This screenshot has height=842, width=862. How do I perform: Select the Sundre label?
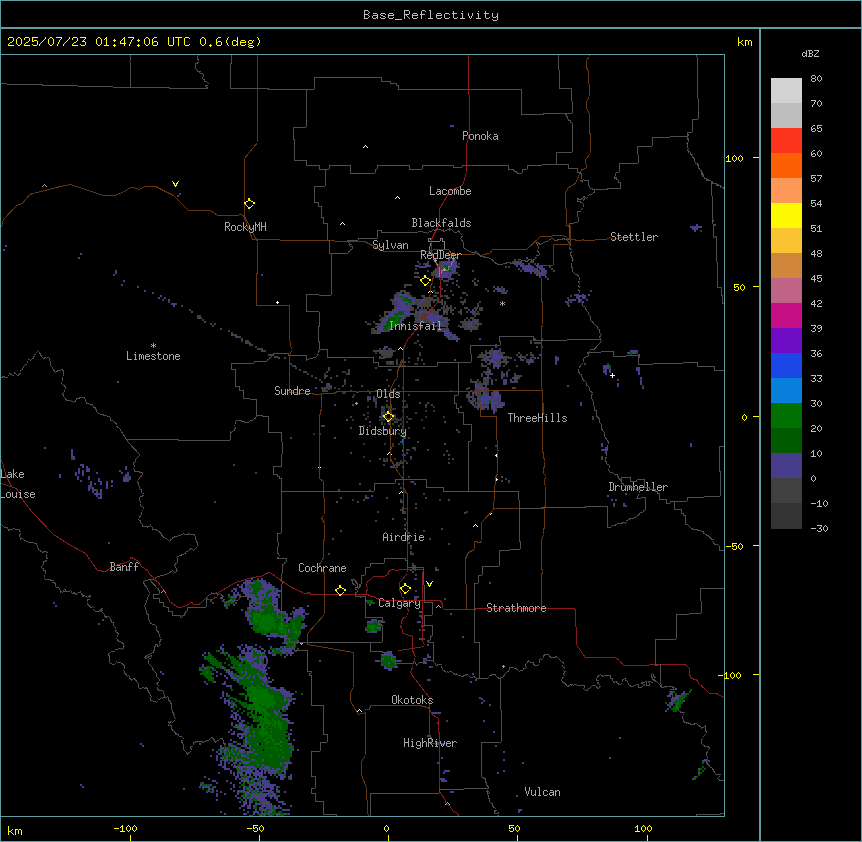292,391
